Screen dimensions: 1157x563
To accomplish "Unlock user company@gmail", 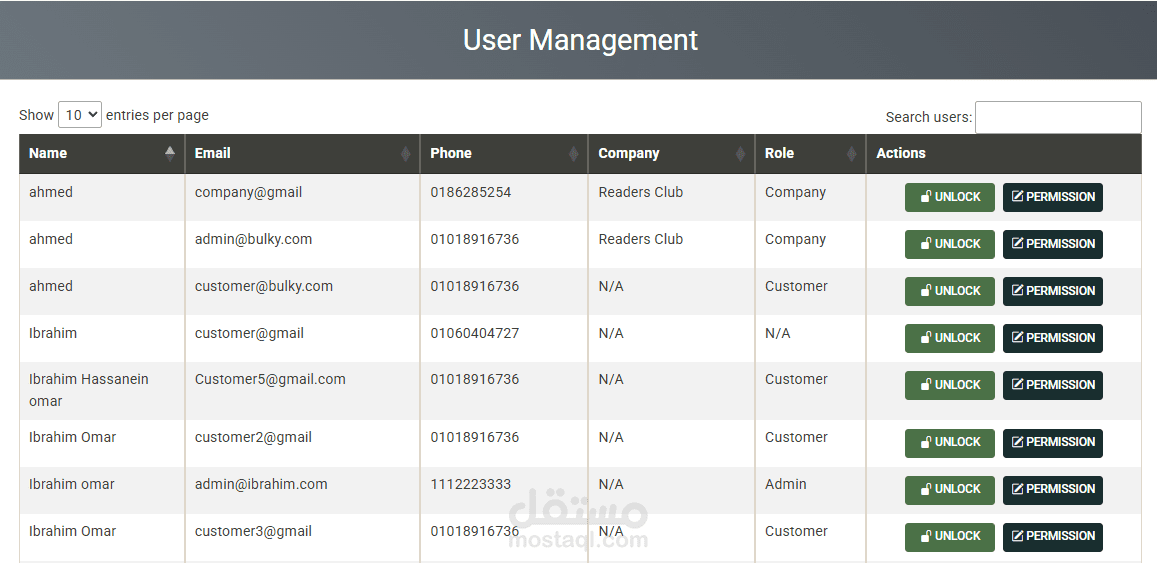I will click(950, 197).
